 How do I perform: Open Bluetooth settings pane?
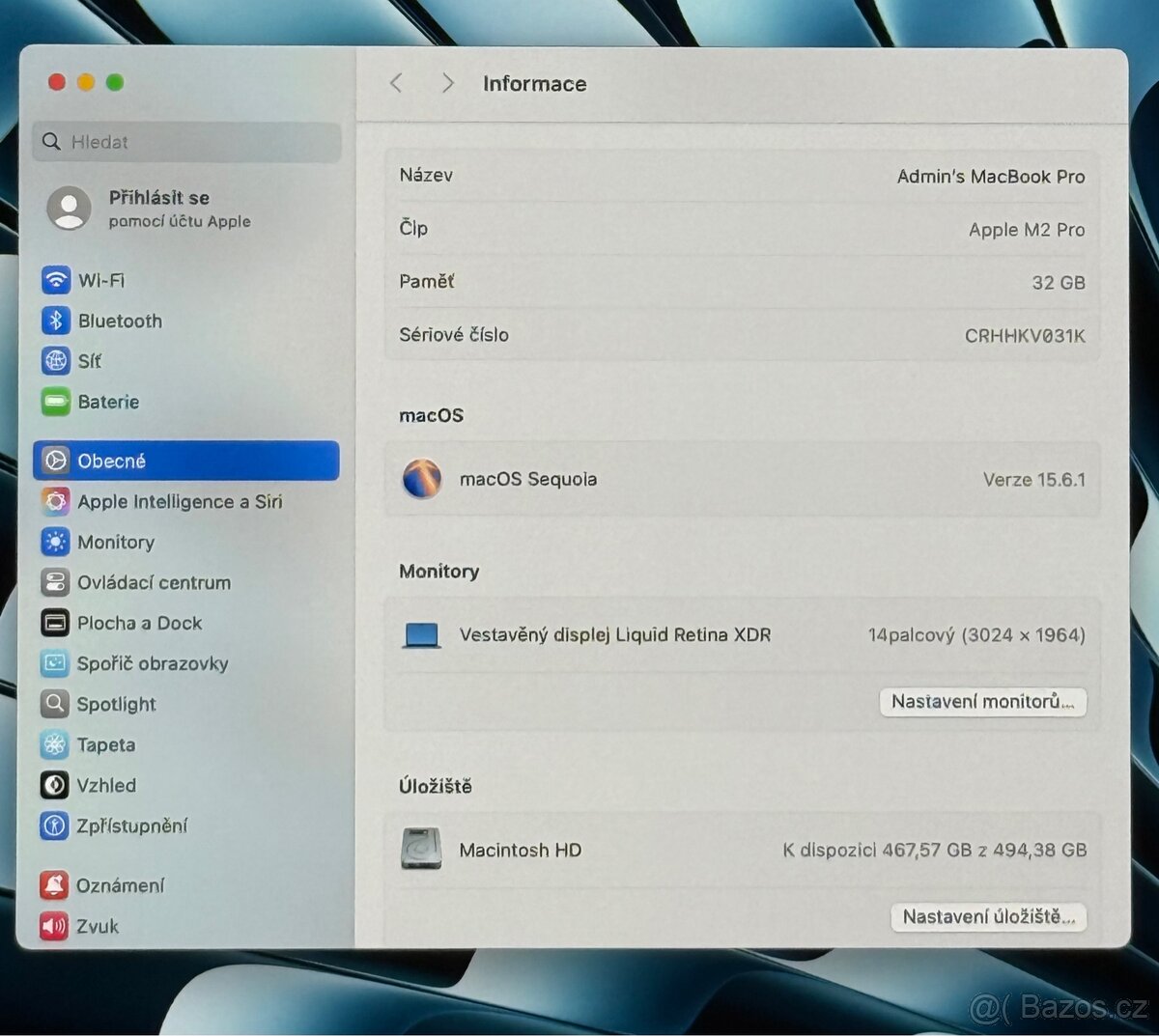point(119,321)
